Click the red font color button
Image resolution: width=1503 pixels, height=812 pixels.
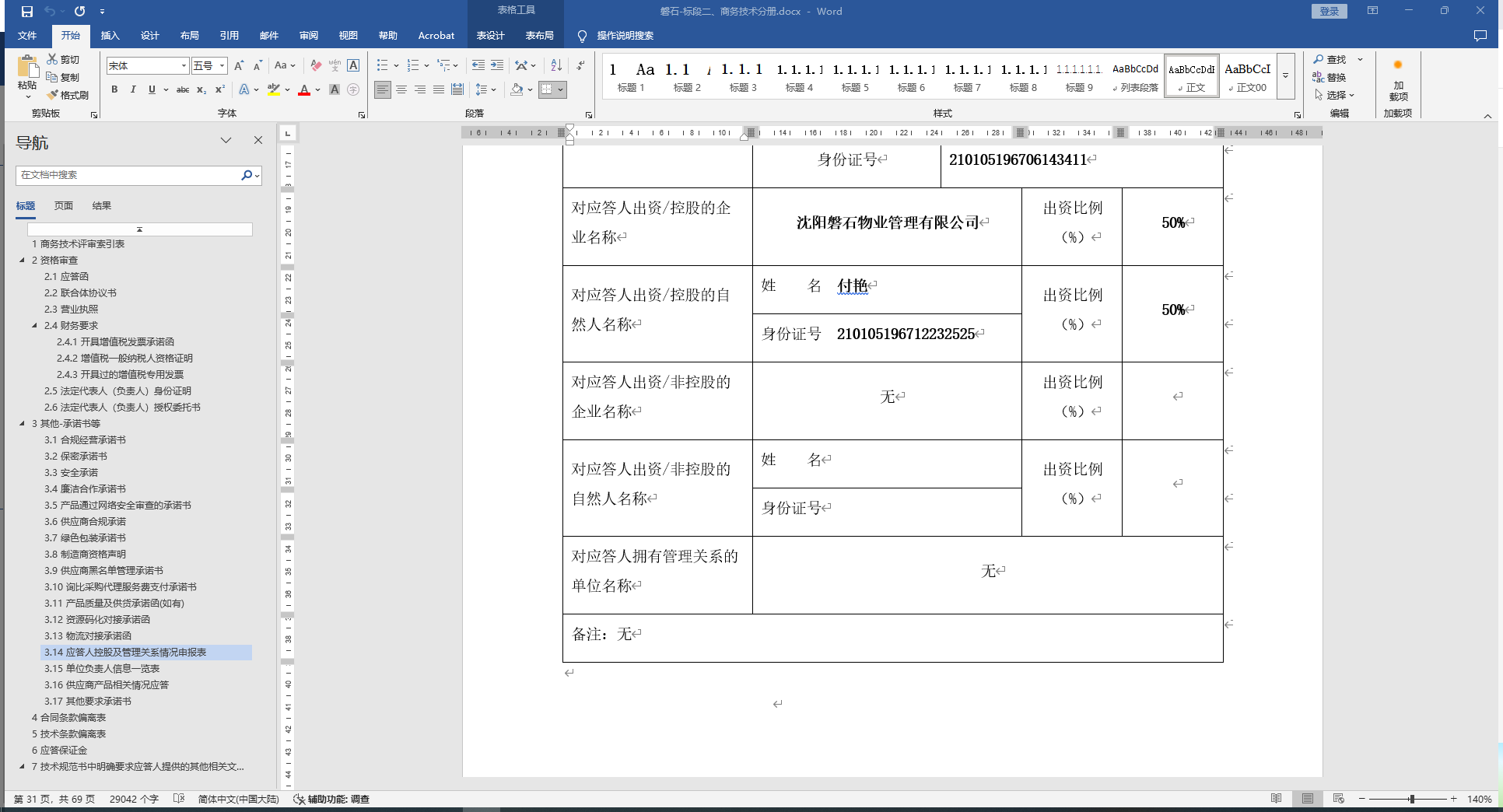[304, 89]
